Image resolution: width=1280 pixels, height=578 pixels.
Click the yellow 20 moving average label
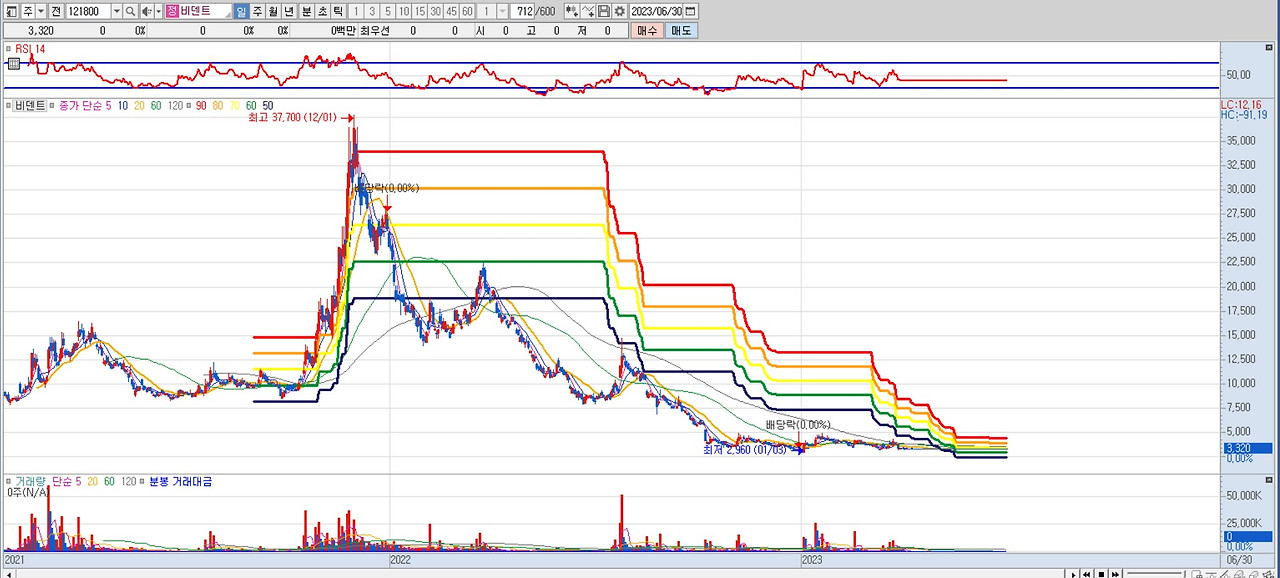click(x=139, y=105)
